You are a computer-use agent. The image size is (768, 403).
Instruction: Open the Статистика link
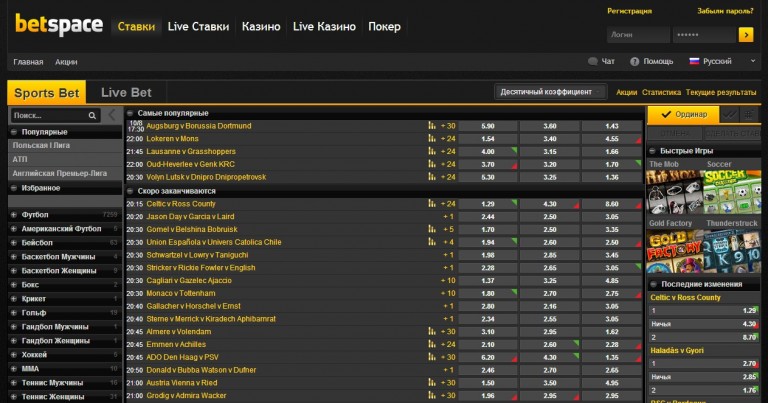661,92
